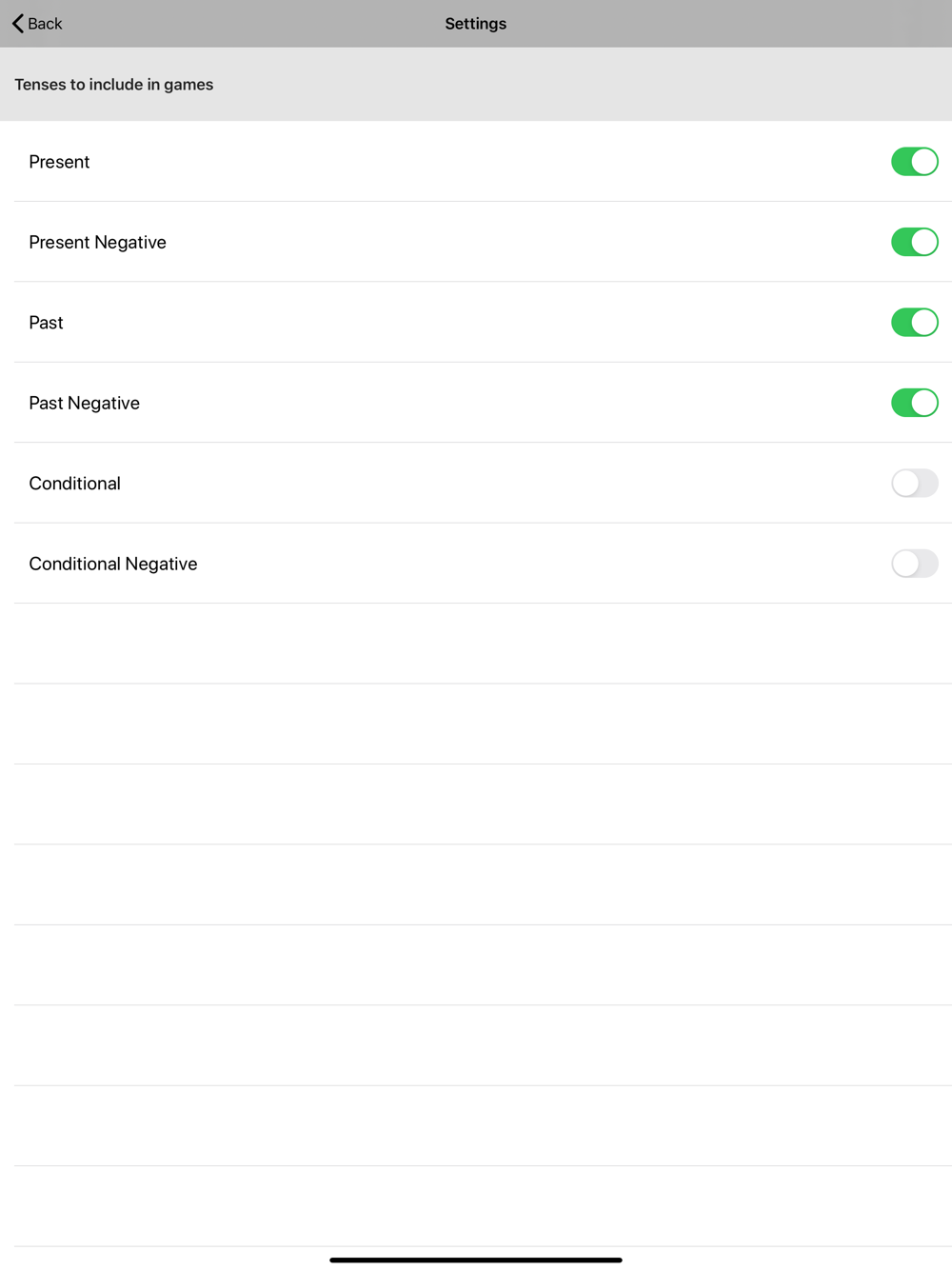The width and height of the screenshot is (952, 1270).
Task: Tap the Back text button
Action: (x=45, y=24)
